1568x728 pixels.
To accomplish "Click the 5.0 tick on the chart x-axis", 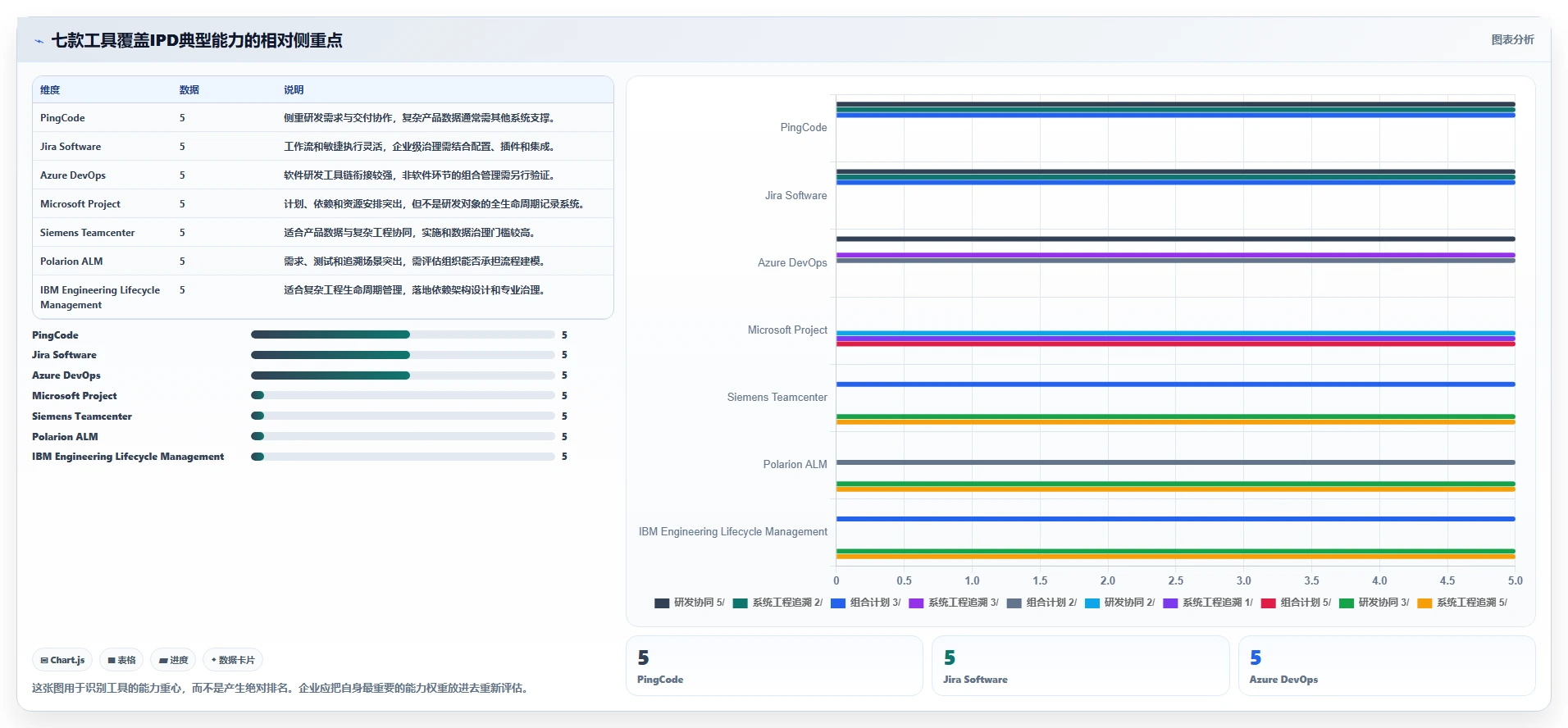I will [x=1515, y=580].
